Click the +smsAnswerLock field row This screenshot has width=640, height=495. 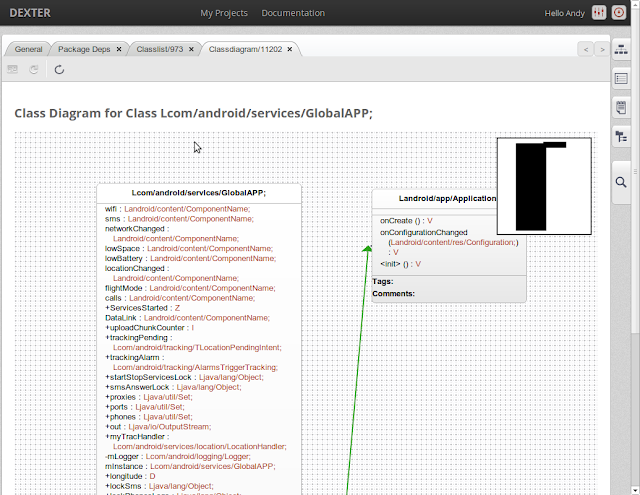pyautogui.click(x=173, y=387)
